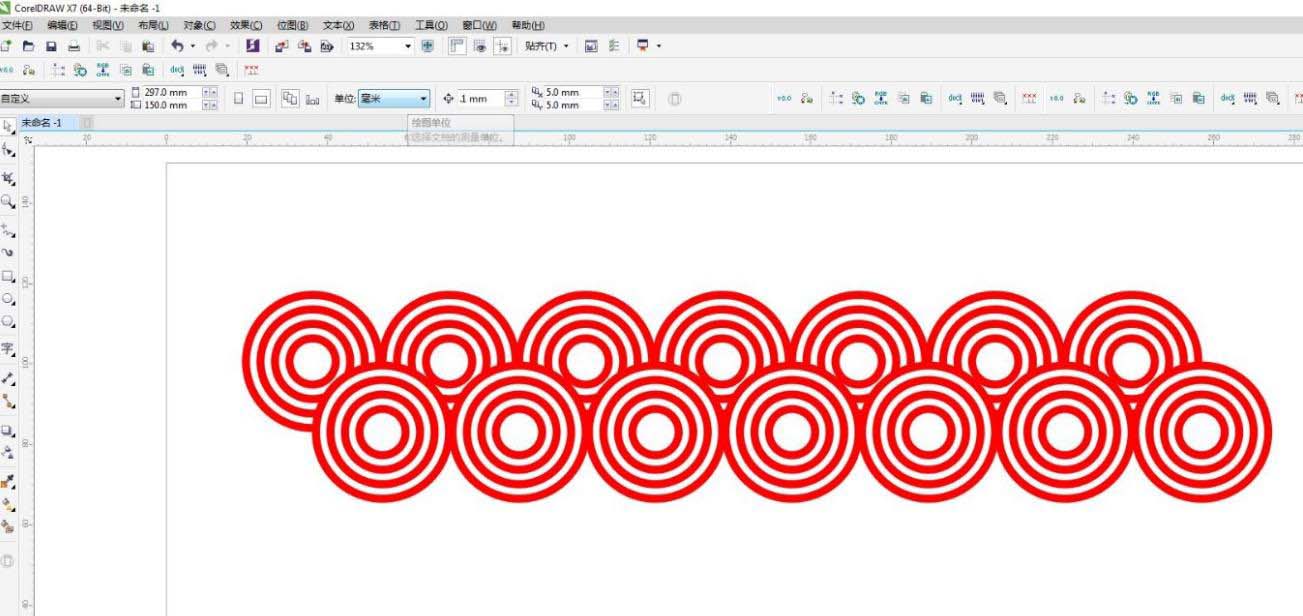Select the Ellipse tool

(x=8, y=299)
